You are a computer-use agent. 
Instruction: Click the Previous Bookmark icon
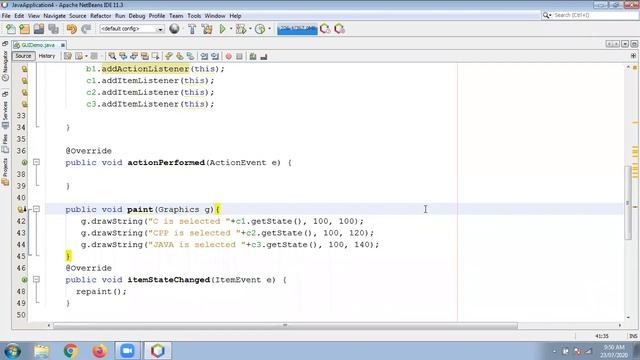pos(169,56)
